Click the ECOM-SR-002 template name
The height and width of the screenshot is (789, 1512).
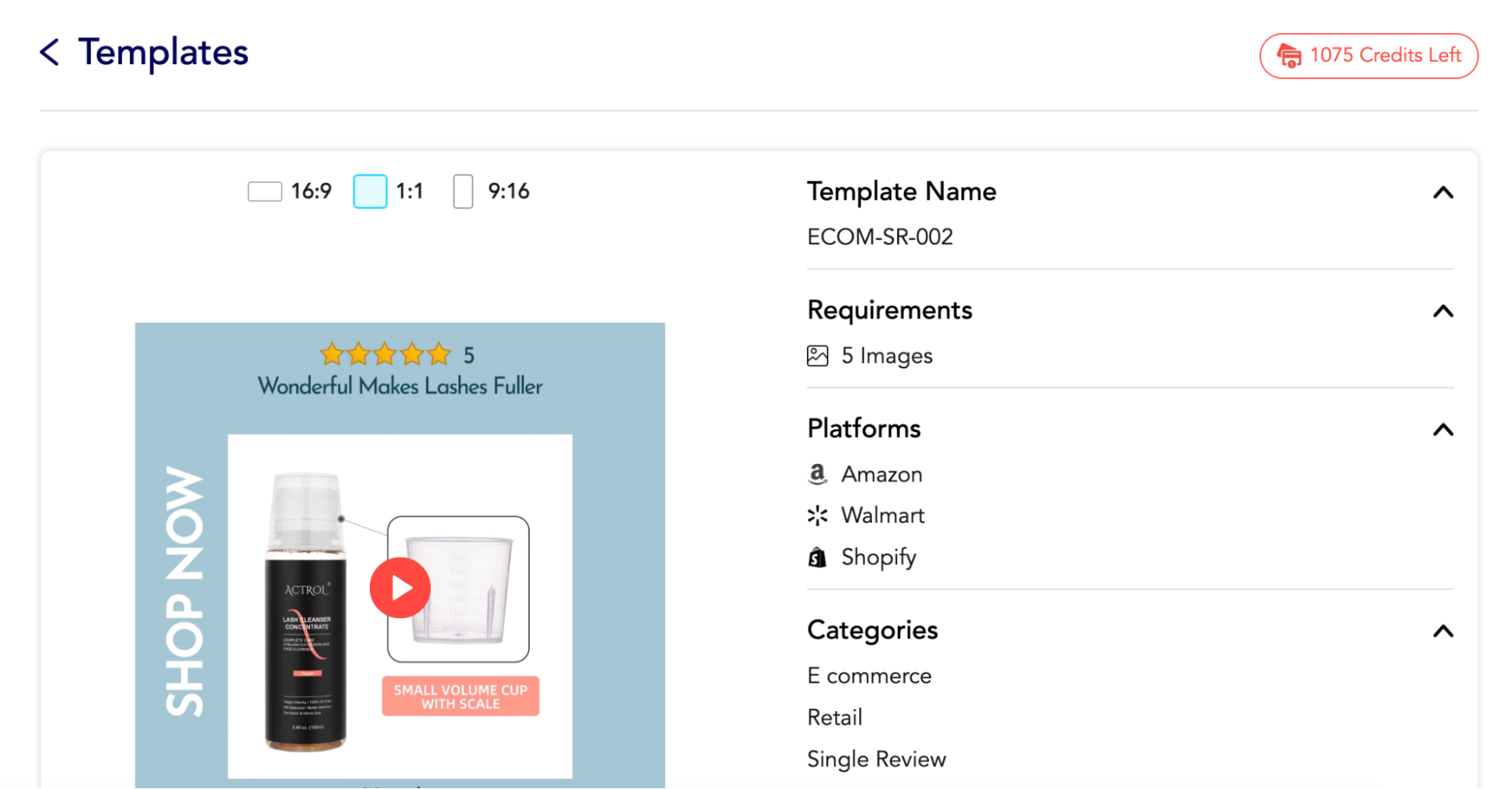pos(880,237)
